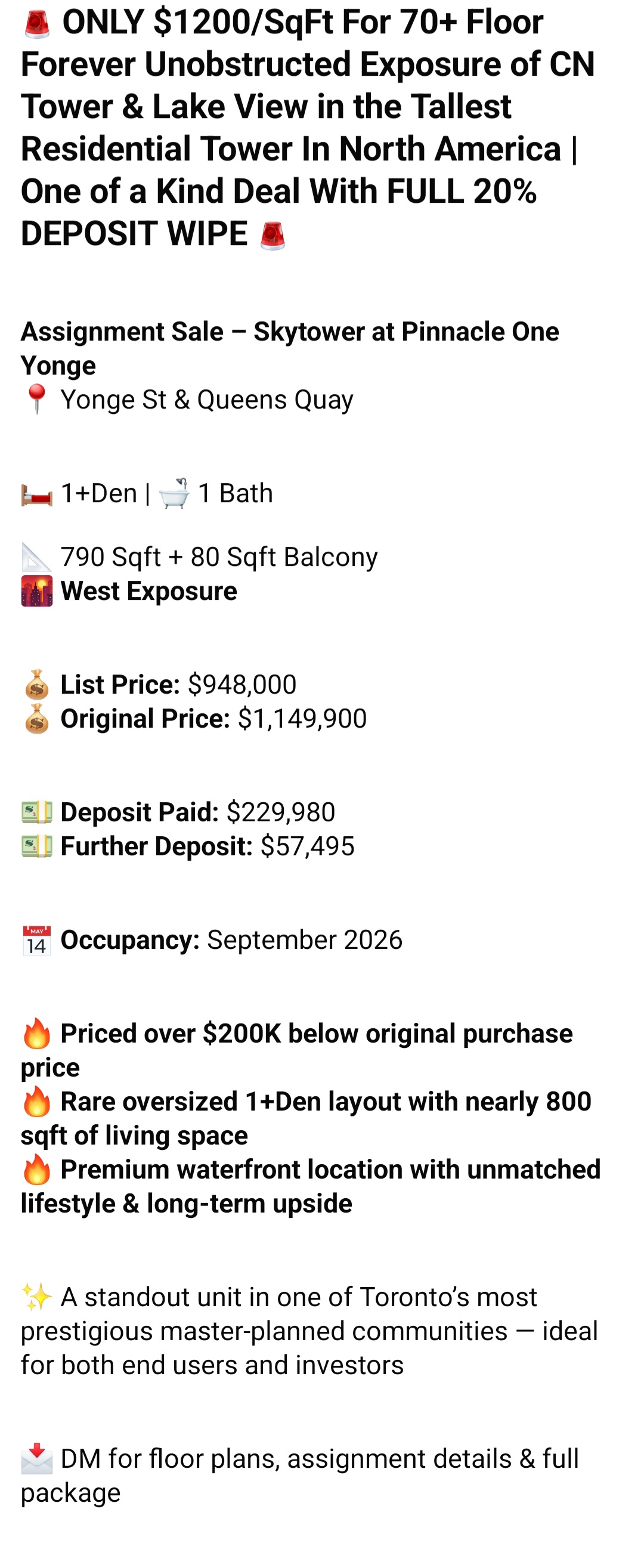The width and height of the screenshot is (644, 1568).
Task: Click the fire emoji beside Priced over $200K
Action: tap(36, 1034)
